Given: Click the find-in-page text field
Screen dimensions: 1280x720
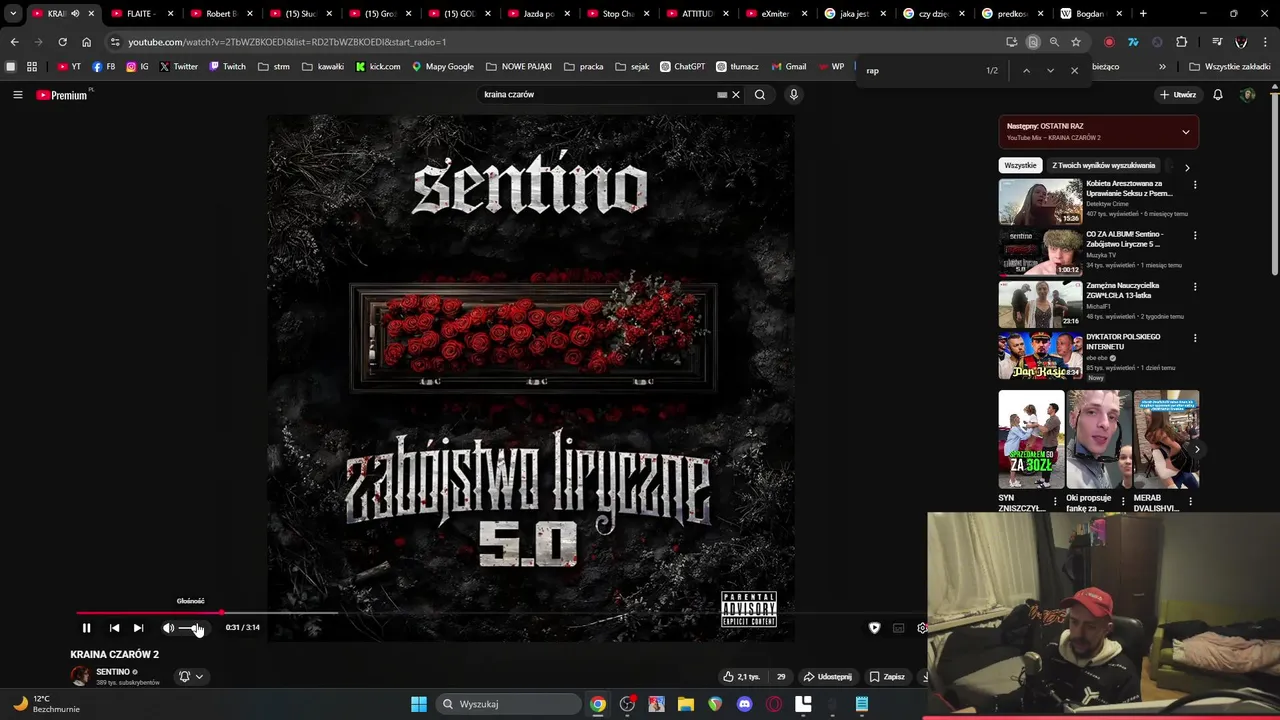Looking at the screenshot, I should click(920, 71).
